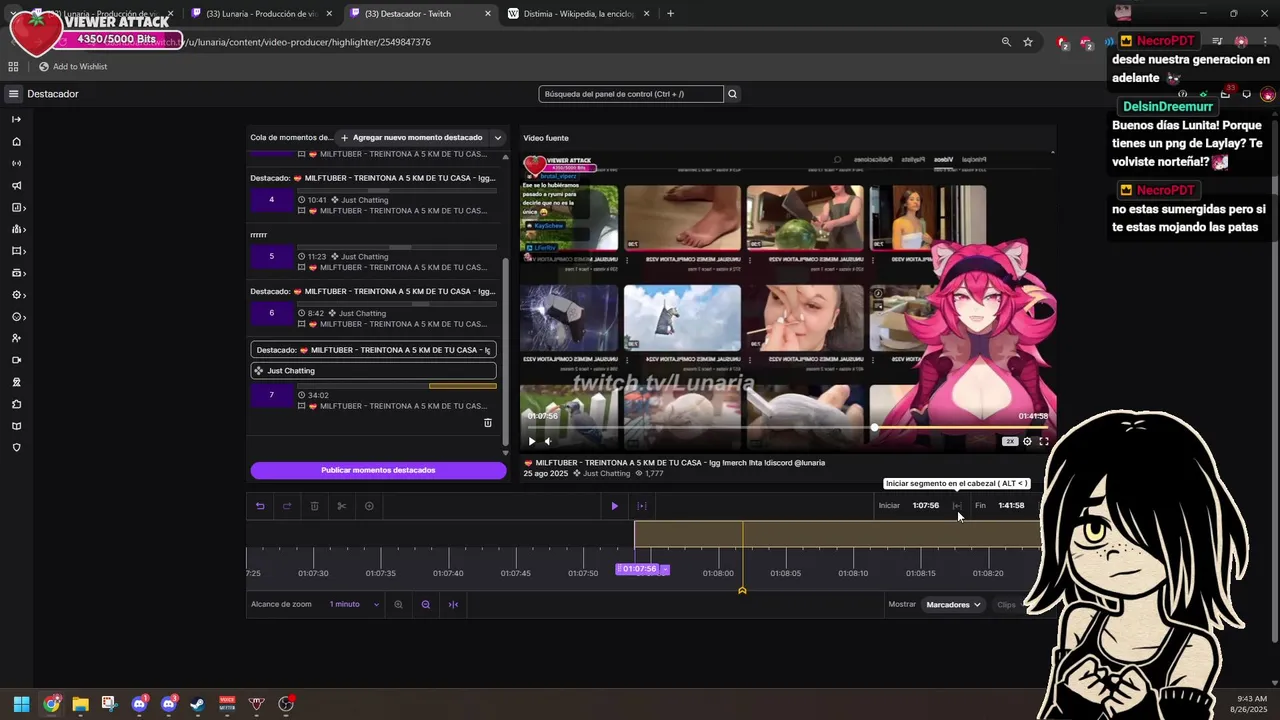The width and height of the screenshot is (1280, 720).
Task: Select highlight number 6 in the queue
Action: click(271, 313)
